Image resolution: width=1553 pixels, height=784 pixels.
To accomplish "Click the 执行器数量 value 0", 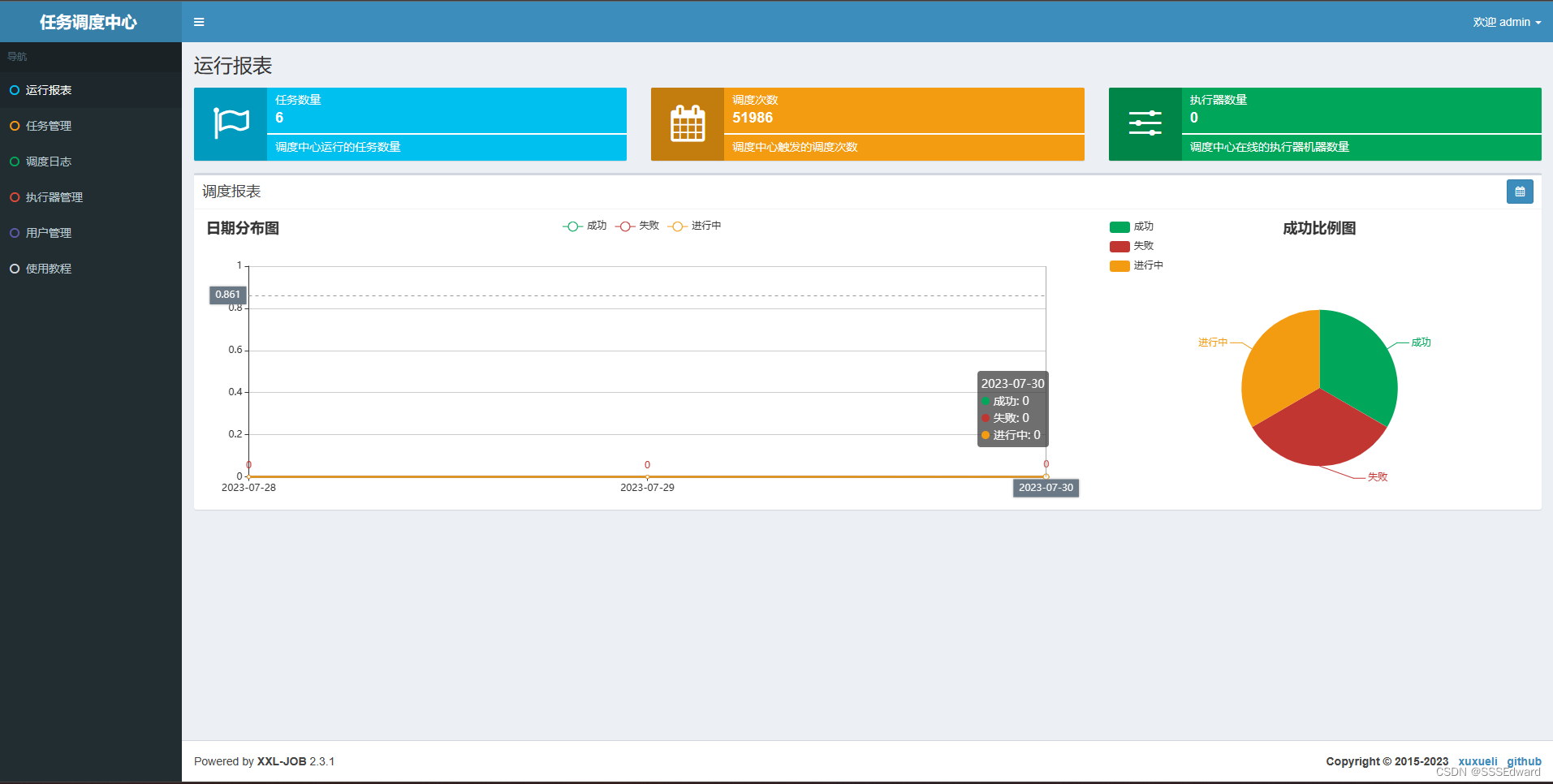I will (x=1194, y=118).
